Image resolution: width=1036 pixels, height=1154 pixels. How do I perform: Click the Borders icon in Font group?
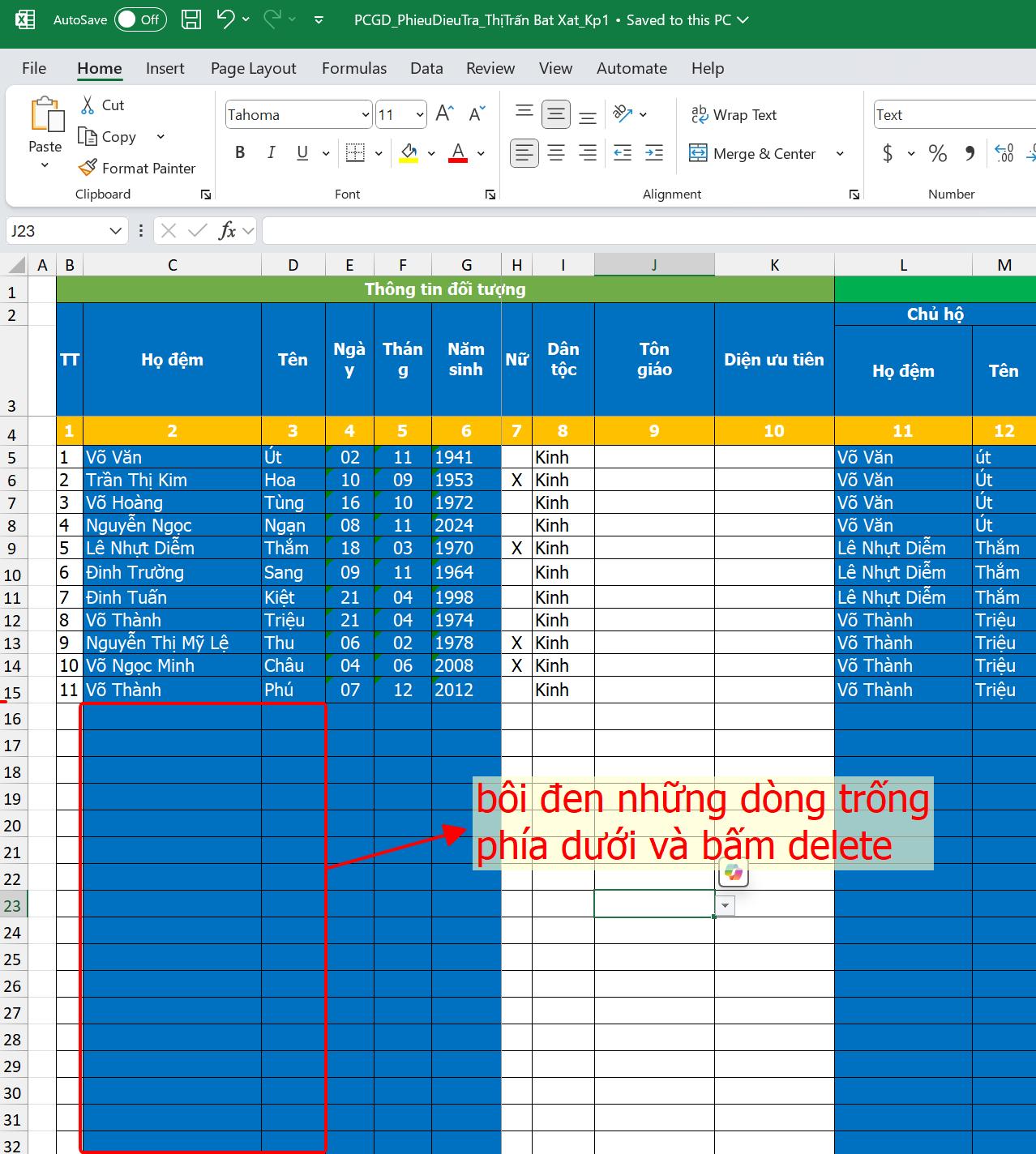(354, 152)
